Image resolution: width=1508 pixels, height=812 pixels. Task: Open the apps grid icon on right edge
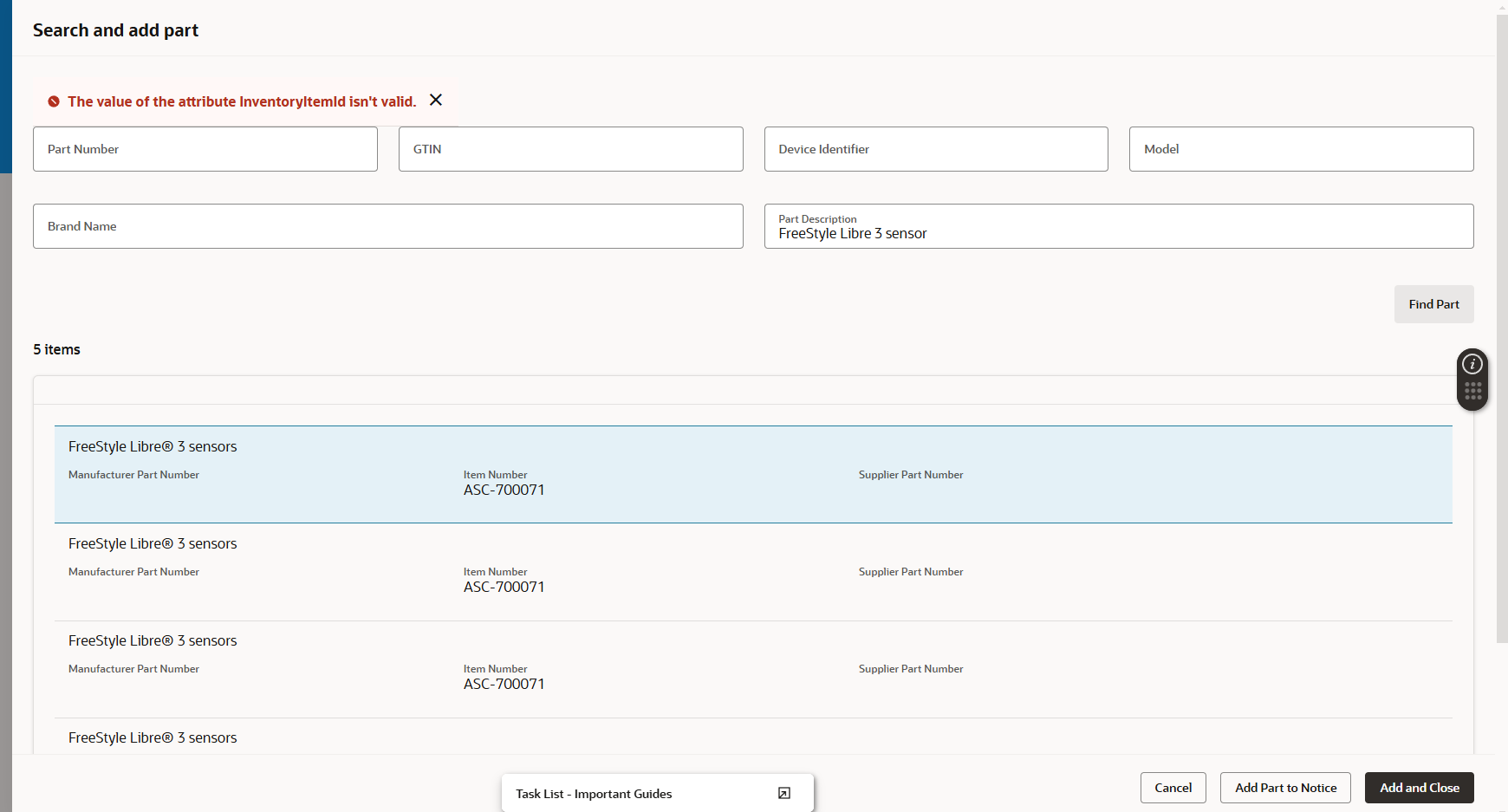[1471, 393]
